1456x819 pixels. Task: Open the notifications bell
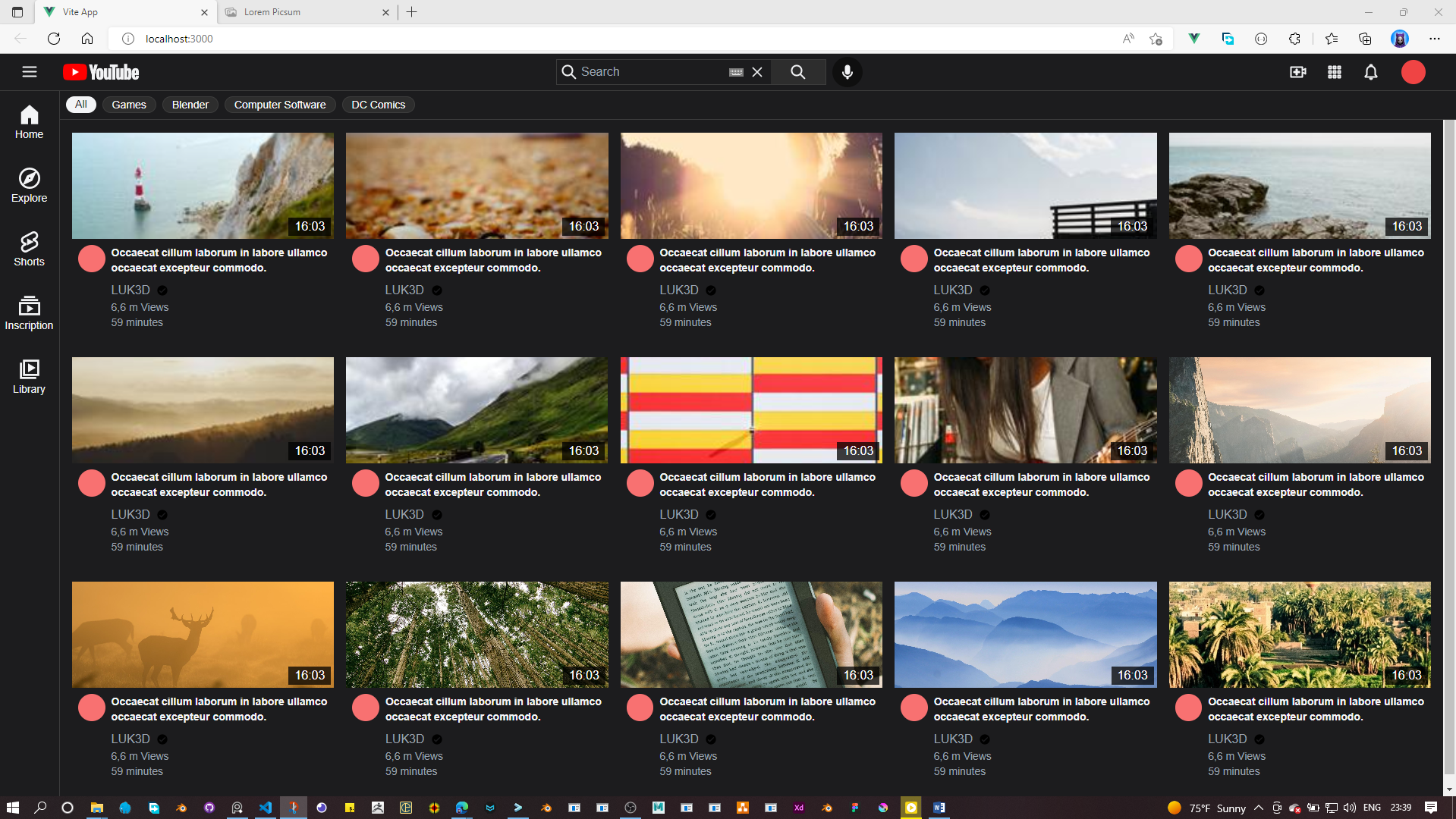1371,72
